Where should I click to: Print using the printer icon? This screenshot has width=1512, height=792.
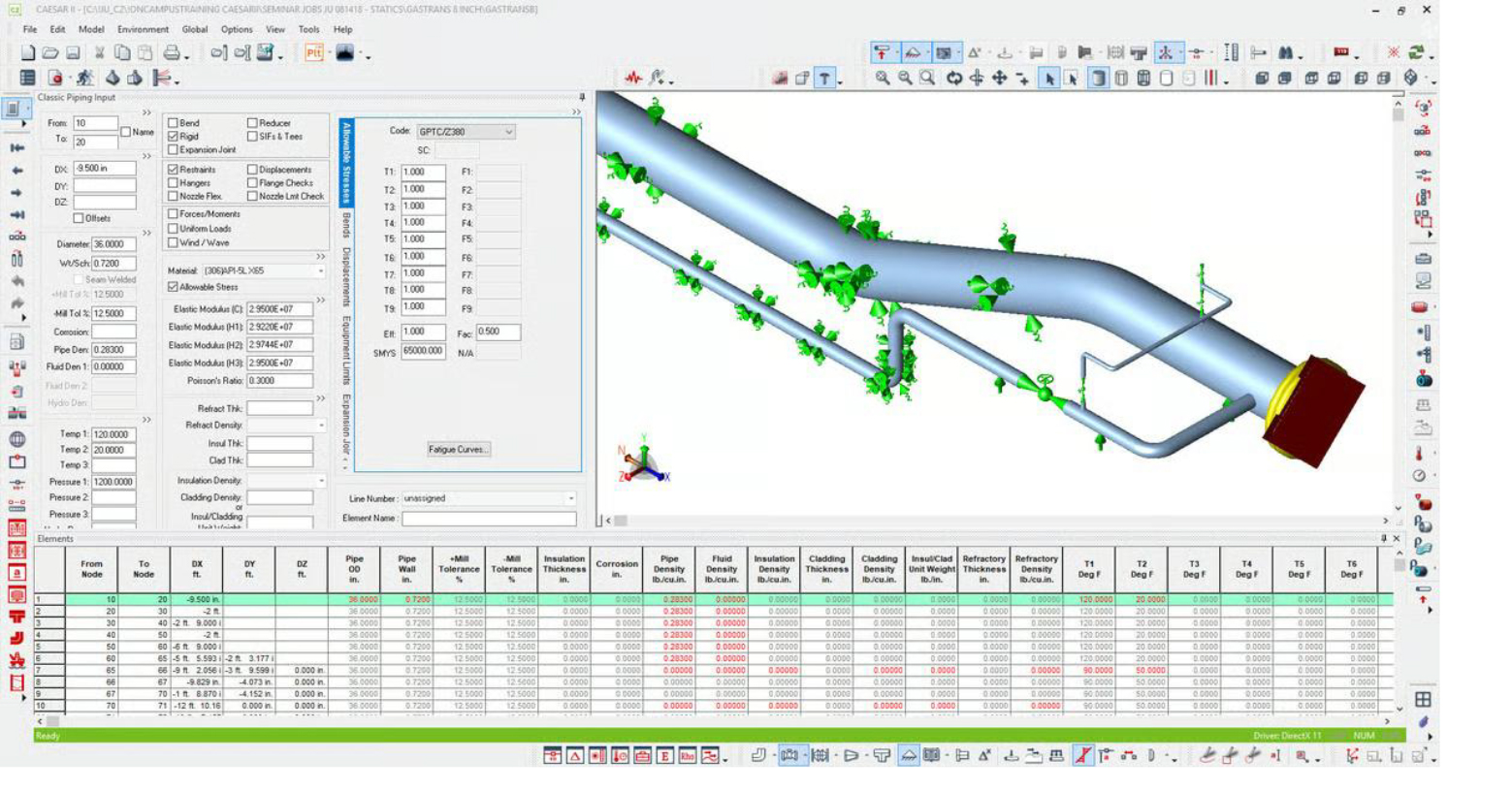point(172,53)
